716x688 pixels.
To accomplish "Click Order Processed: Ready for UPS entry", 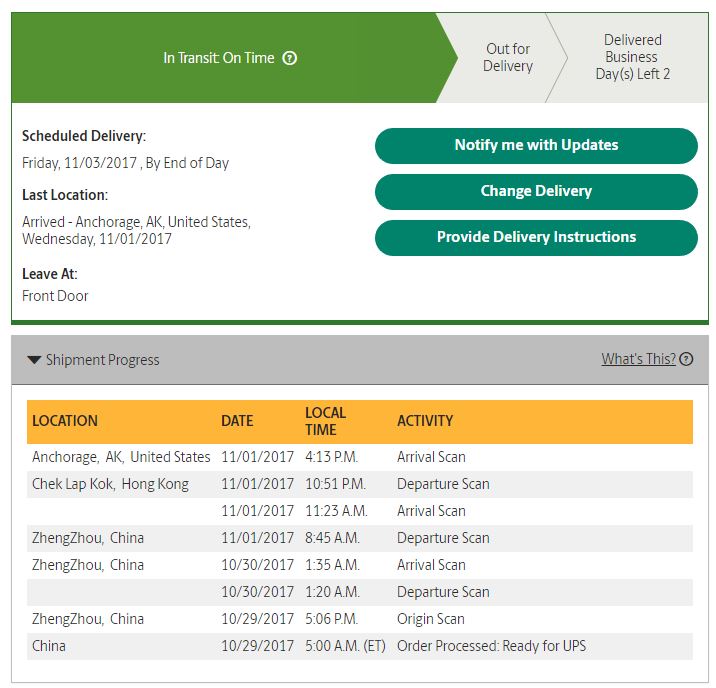I will [x=491, y=646].
